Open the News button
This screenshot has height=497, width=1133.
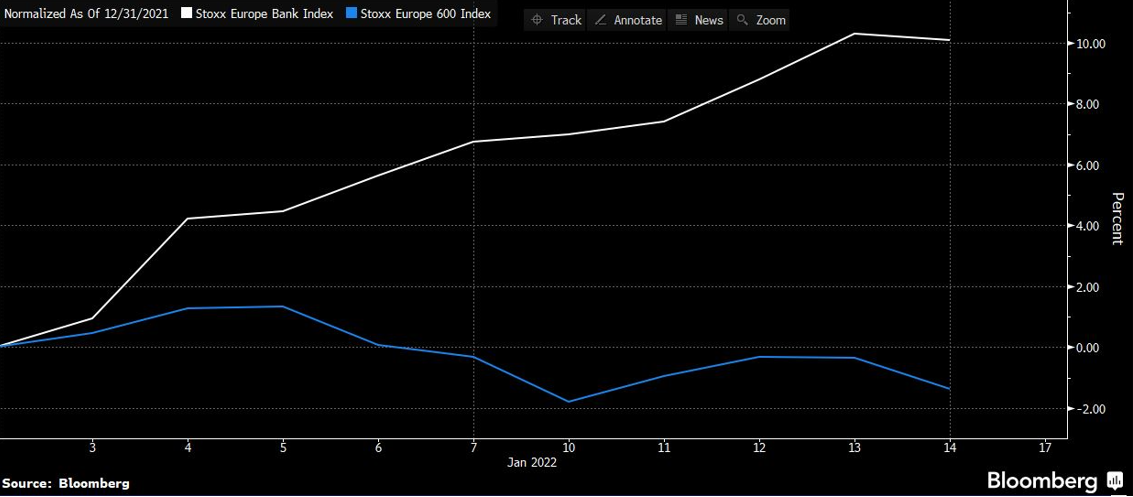(x=699, y=20)
